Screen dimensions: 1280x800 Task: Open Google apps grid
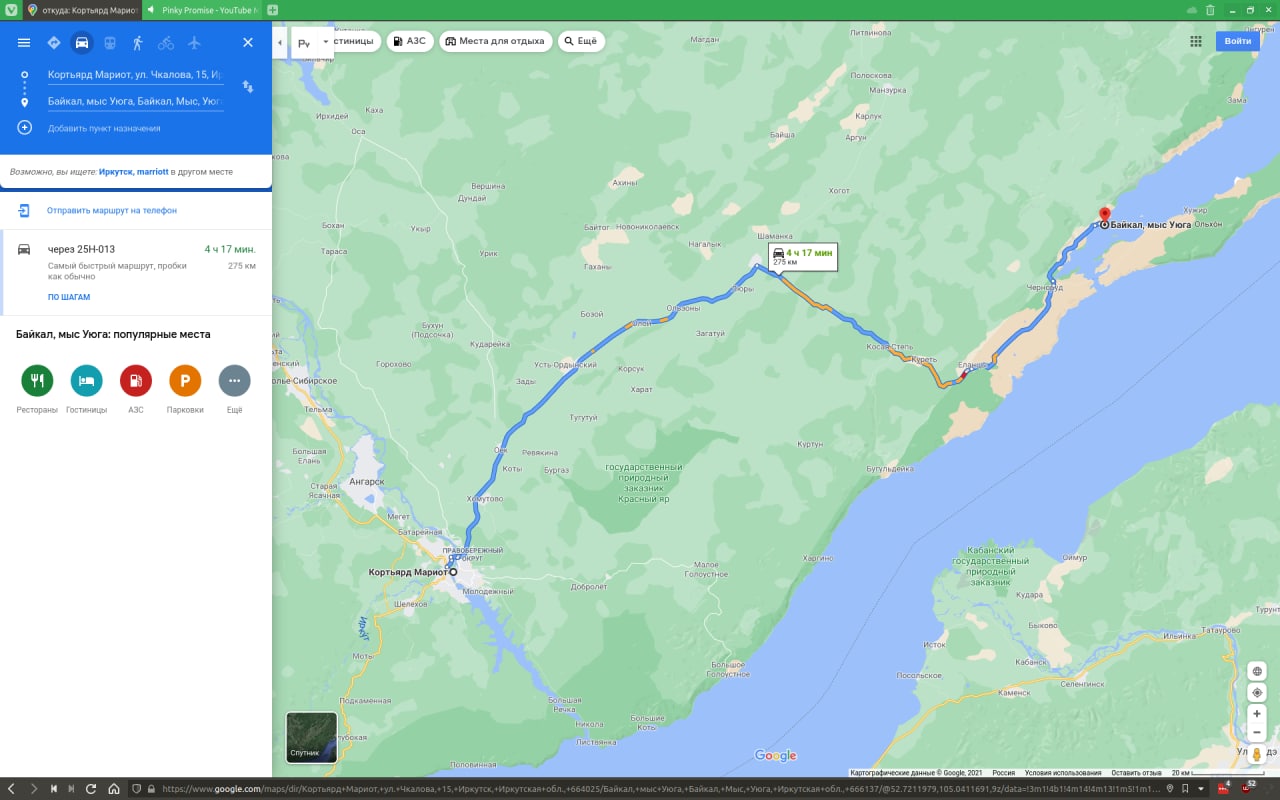coord(1196,41)
